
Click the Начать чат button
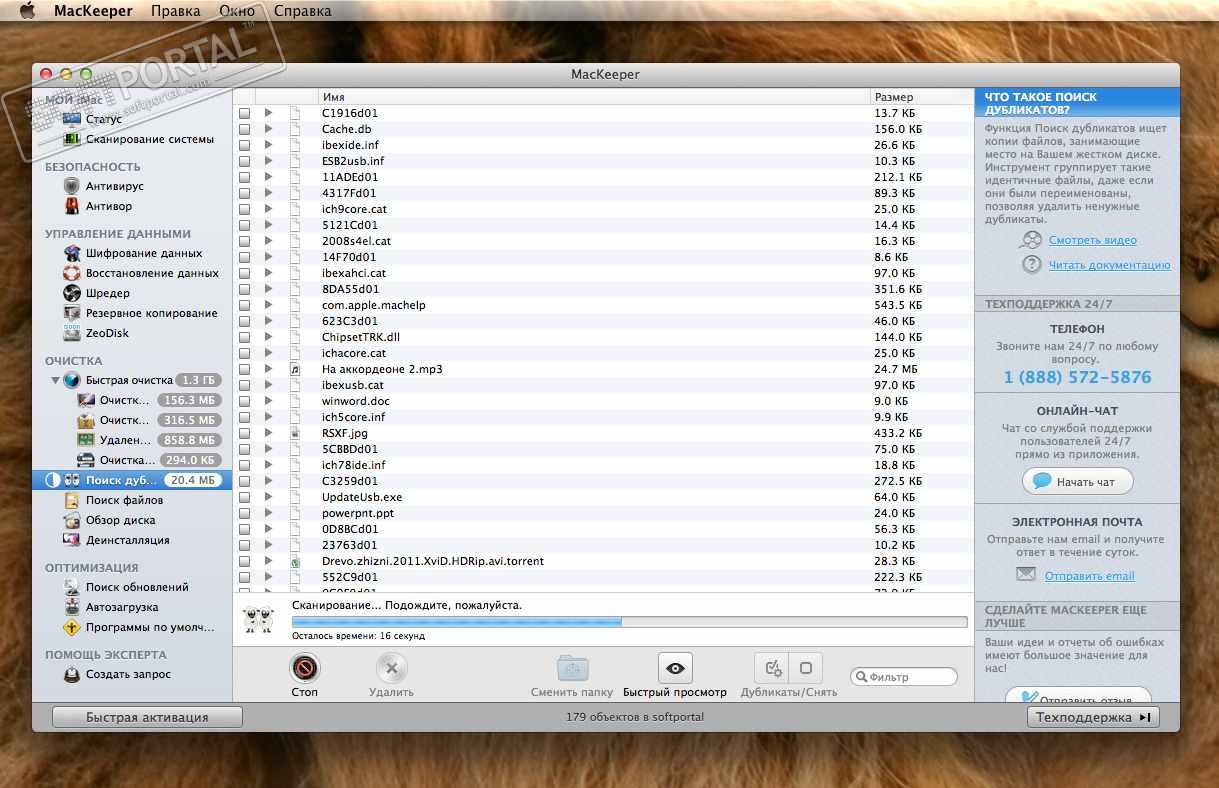[x=1078, y=482]
